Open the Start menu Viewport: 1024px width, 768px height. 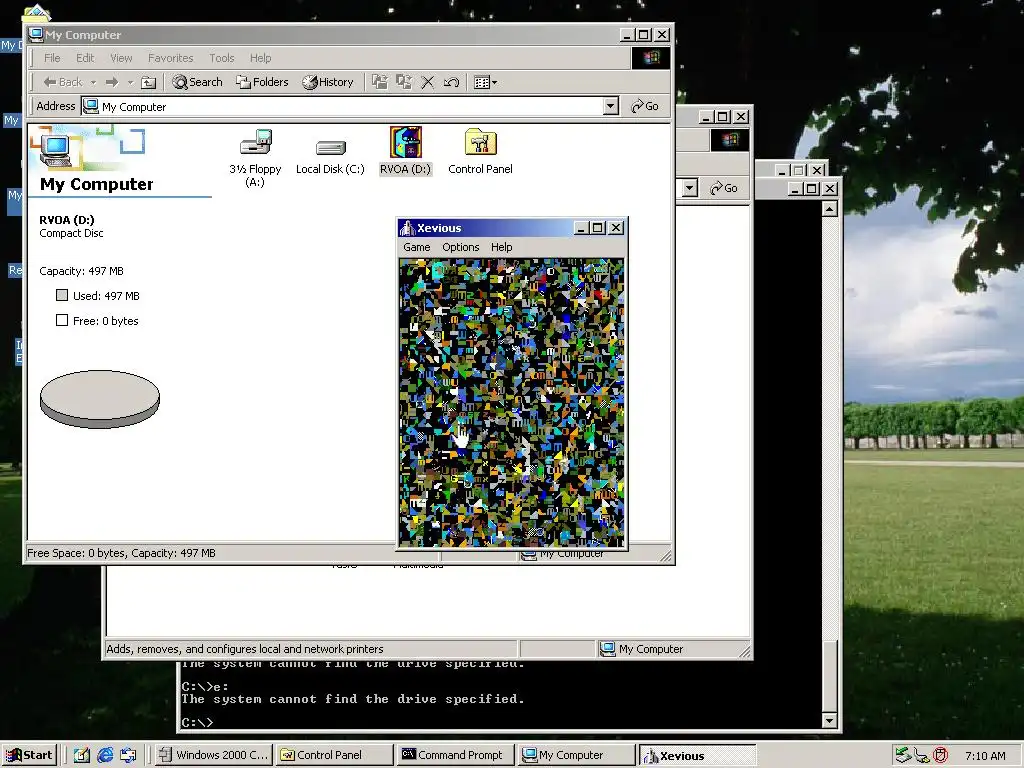click(29, 755)
